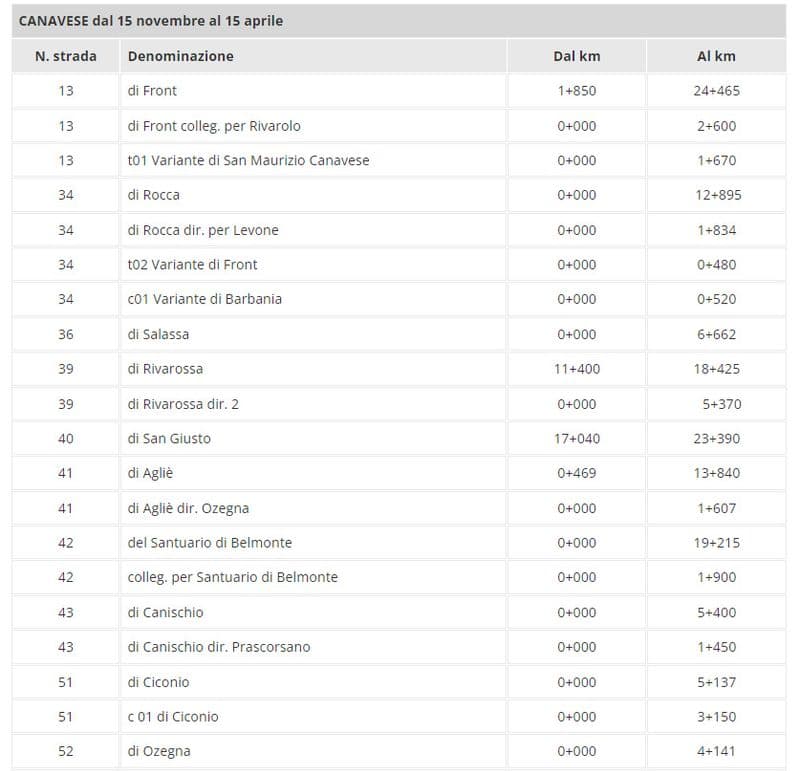Click the 'di San Giusto' row name

tap(169, 438)
